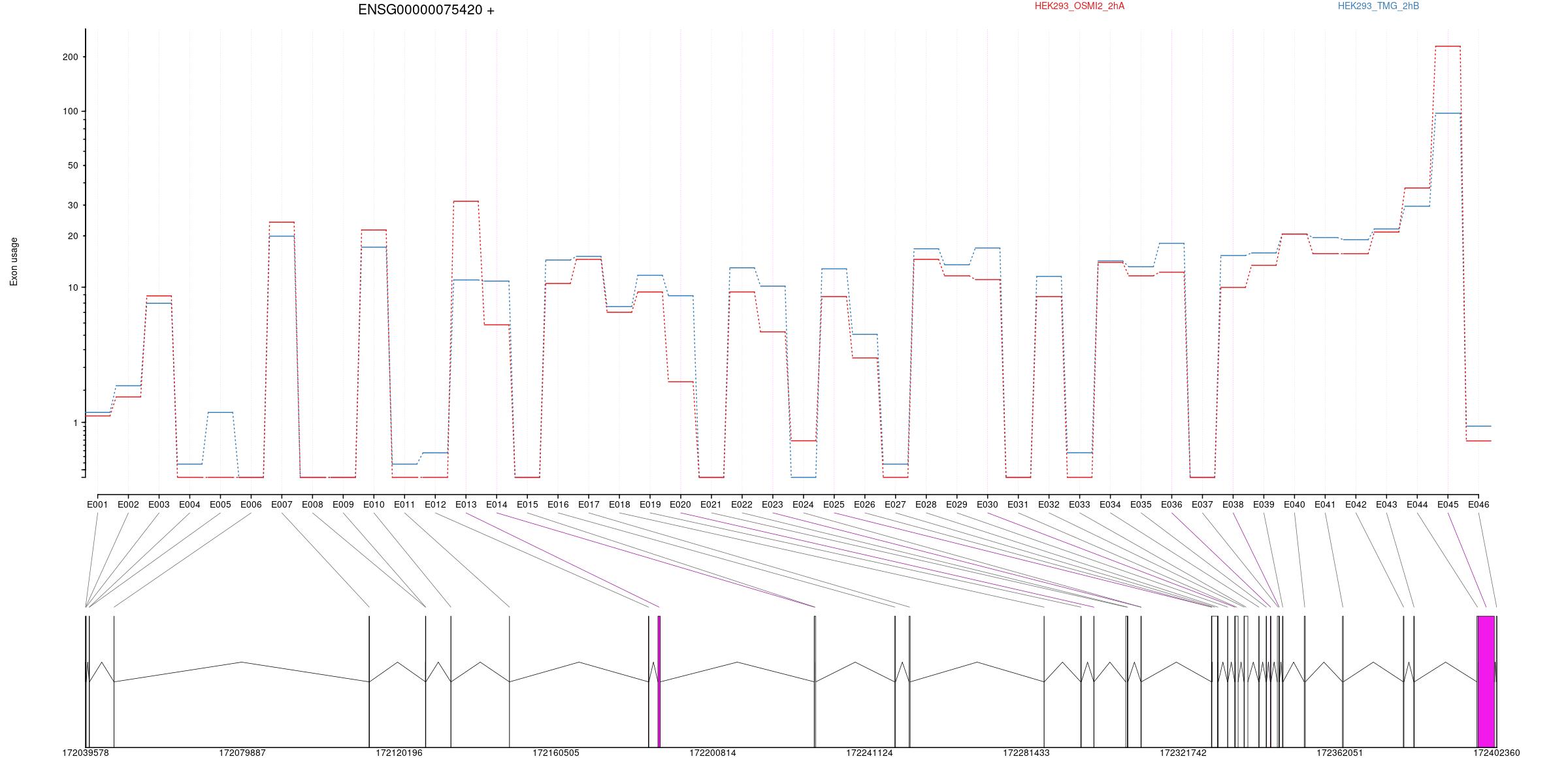
Task: Click the y-axis tick label 20
Action: [x=73, y=236]
